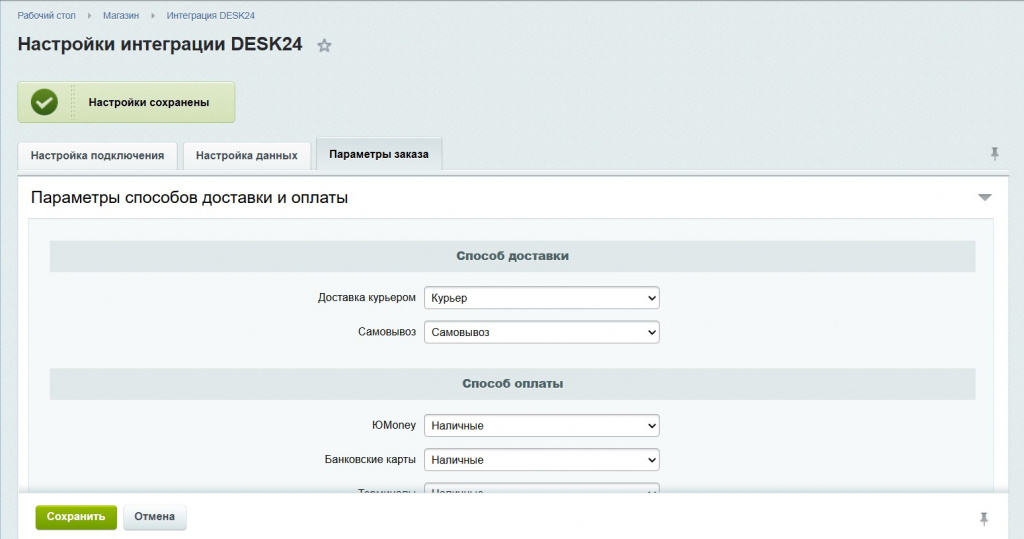
Task: Click the Способ доставки section header
Action: (x=512, y=257)
